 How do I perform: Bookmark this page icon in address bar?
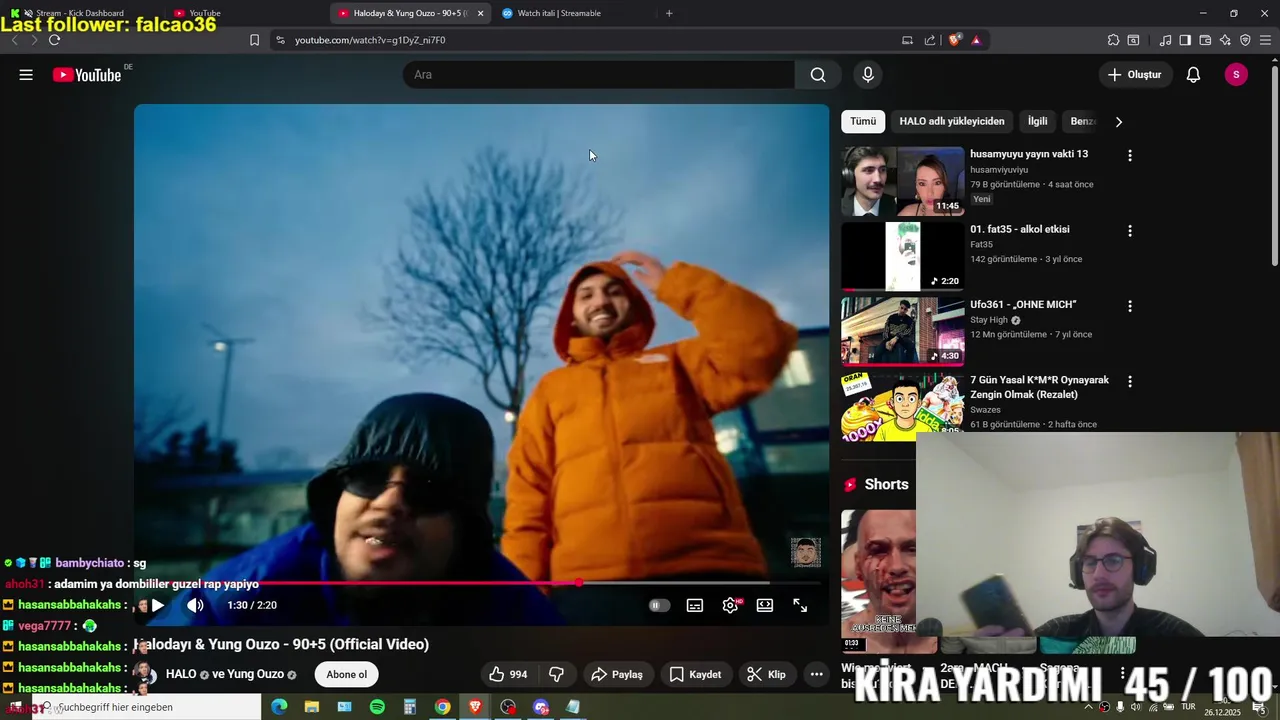[x=254, y=40]
